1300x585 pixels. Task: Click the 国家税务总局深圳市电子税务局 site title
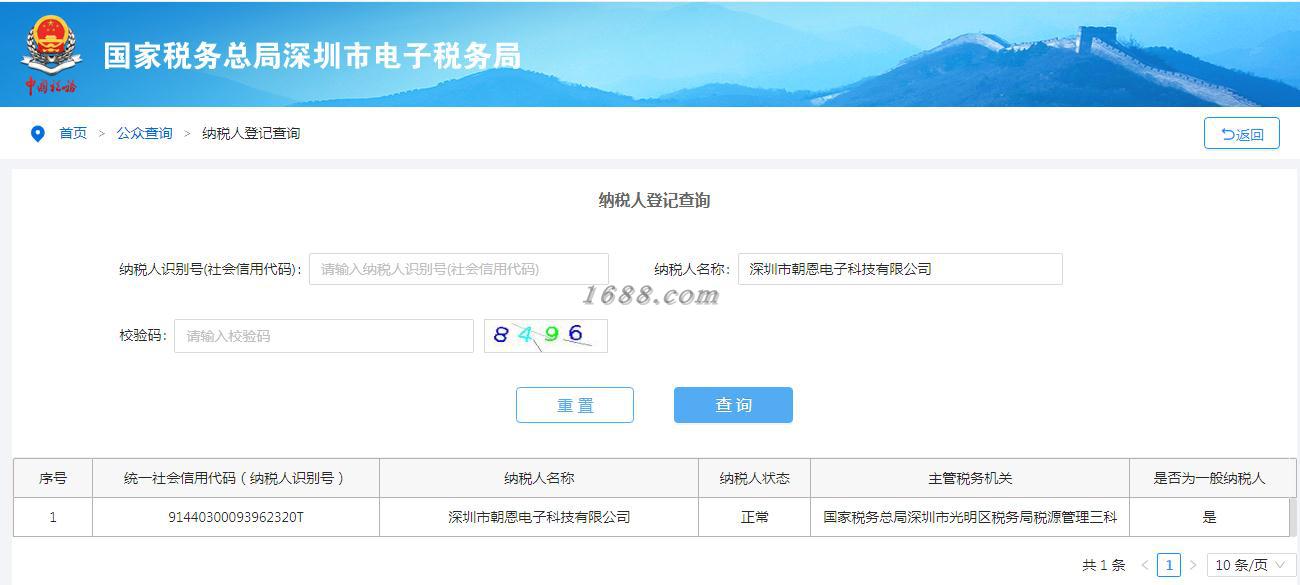tap(312, 56)
